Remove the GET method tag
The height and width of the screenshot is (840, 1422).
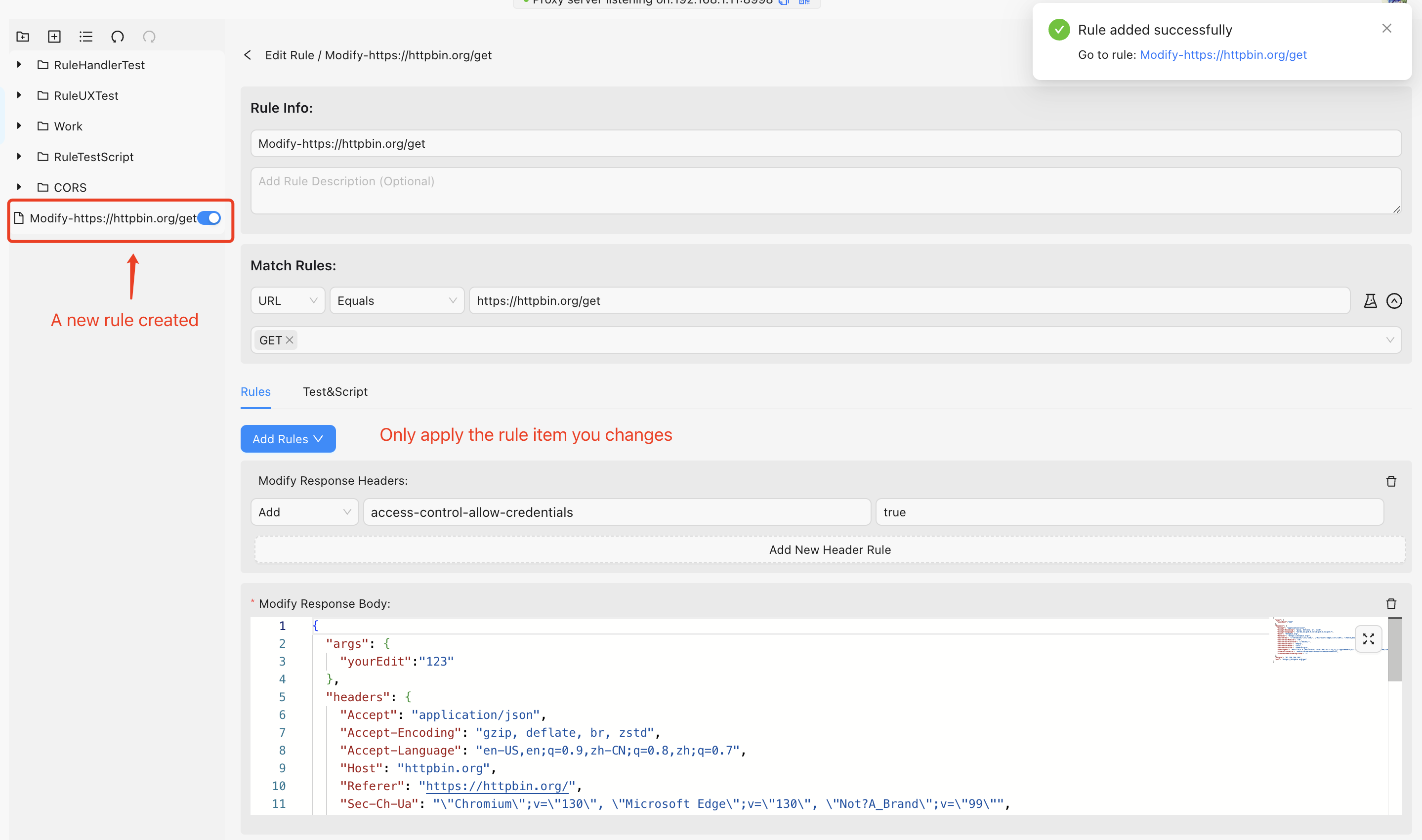pos(289,340)
